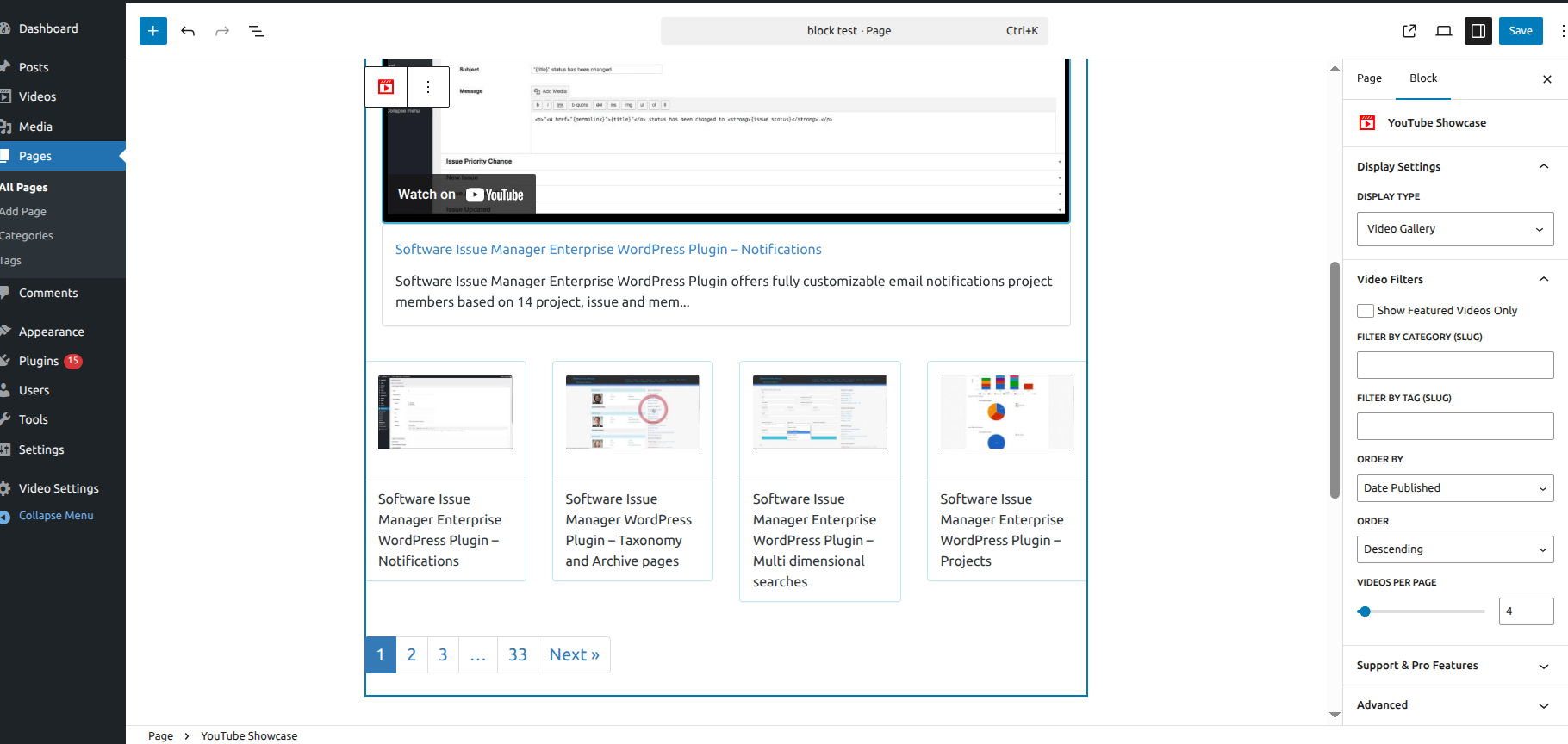Open Users admin menu

pos(34,390)
